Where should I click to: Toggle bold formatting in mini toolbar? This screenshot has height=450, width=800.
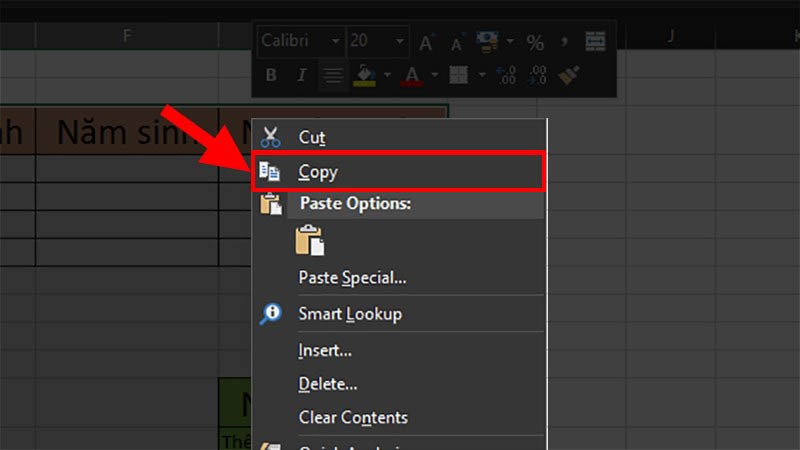[x=271, y=74]
